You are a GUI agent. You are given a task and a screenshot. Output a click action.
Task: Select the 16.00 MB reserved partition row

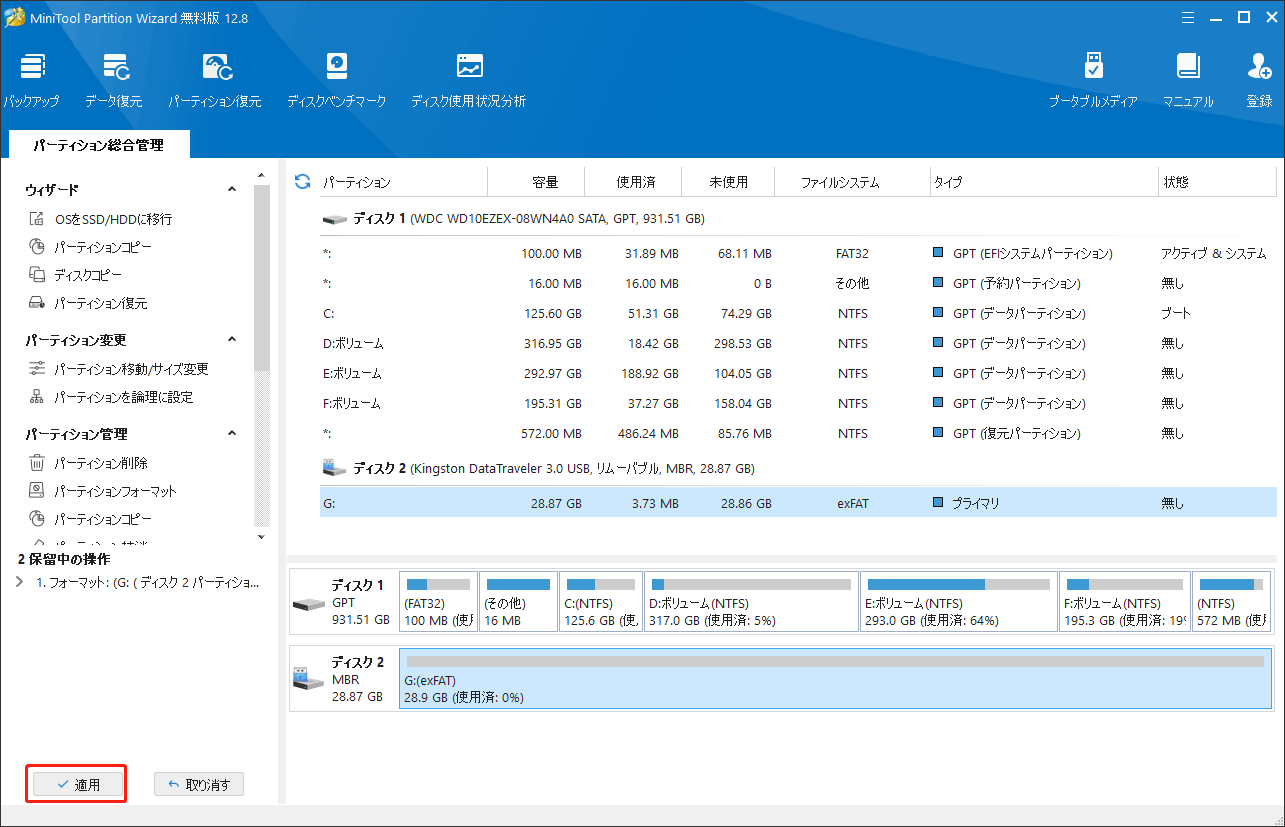[798, 283]
